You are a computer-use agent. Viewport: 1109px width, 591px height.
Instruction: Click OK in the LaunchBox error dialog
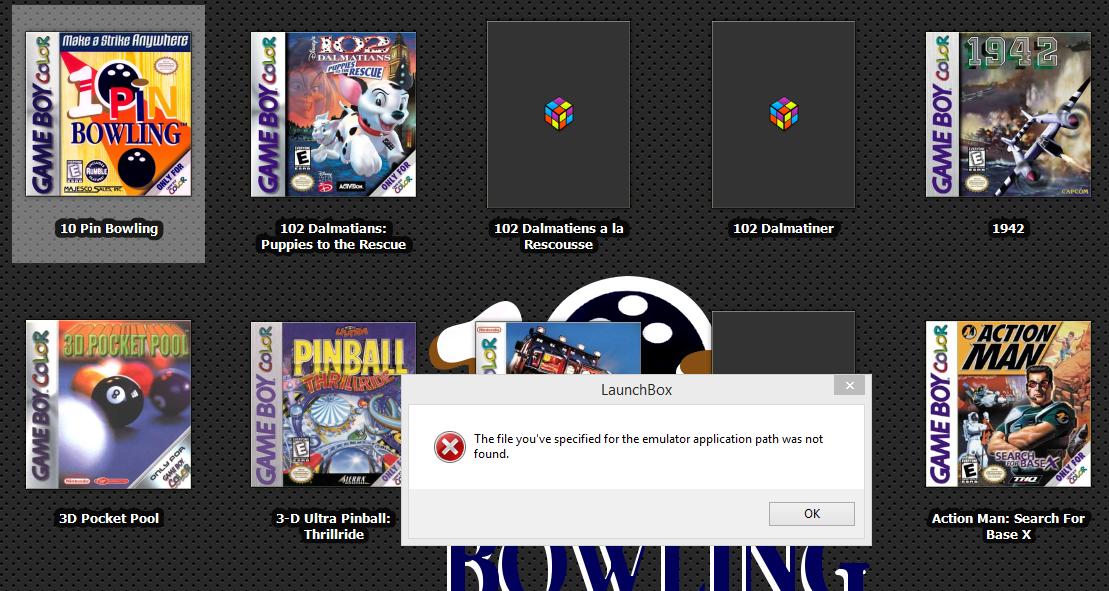coord(811,514)
